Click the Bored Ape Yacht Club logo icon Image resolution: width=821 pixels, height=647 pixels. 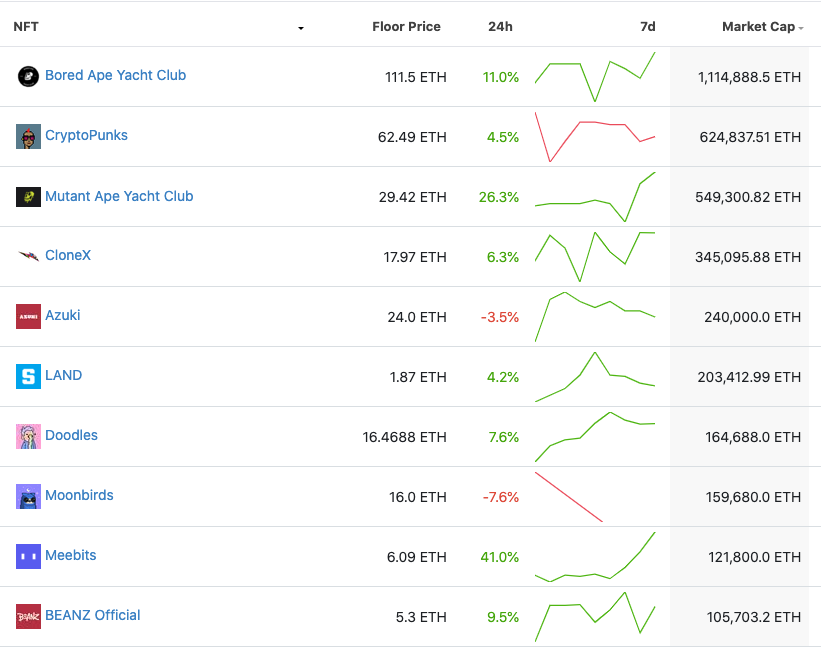[28, 76]
